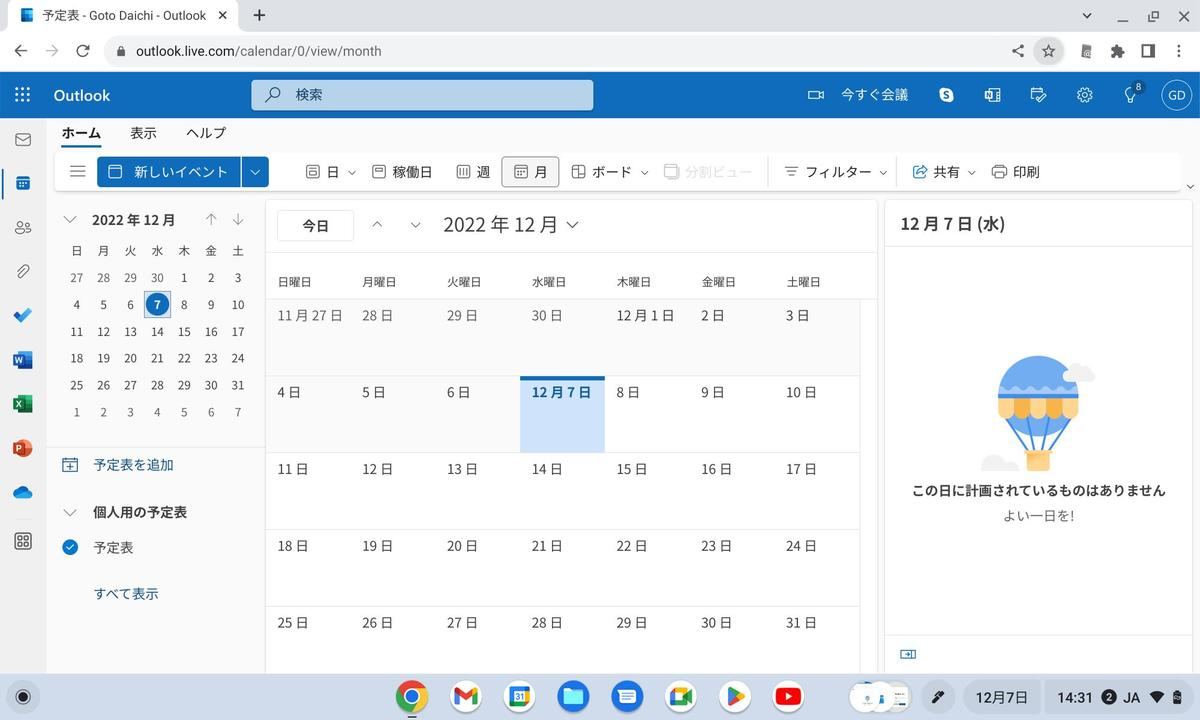Select the ヘルプ tab
The width and height of the screenshot is (1200, 720).
click(206, 133)
